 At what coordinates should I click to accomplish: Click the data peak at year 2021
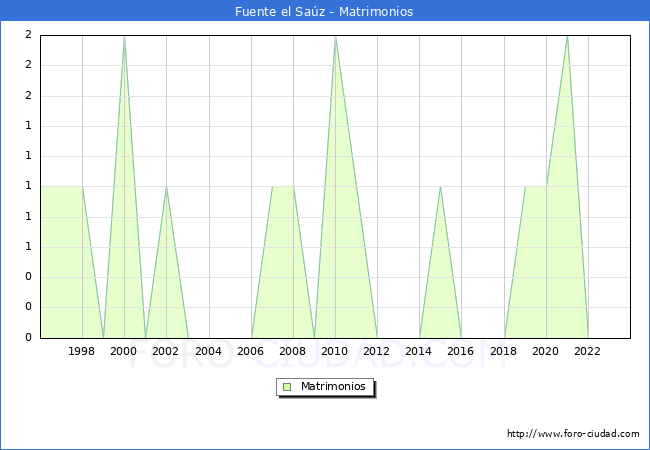click(x=567, y=36)
